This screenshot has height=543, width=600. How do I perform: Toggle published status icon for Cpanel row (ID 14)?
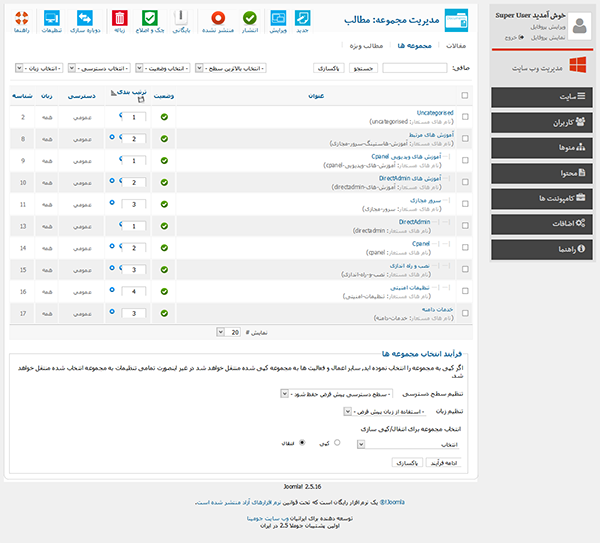tap(164, 248)
